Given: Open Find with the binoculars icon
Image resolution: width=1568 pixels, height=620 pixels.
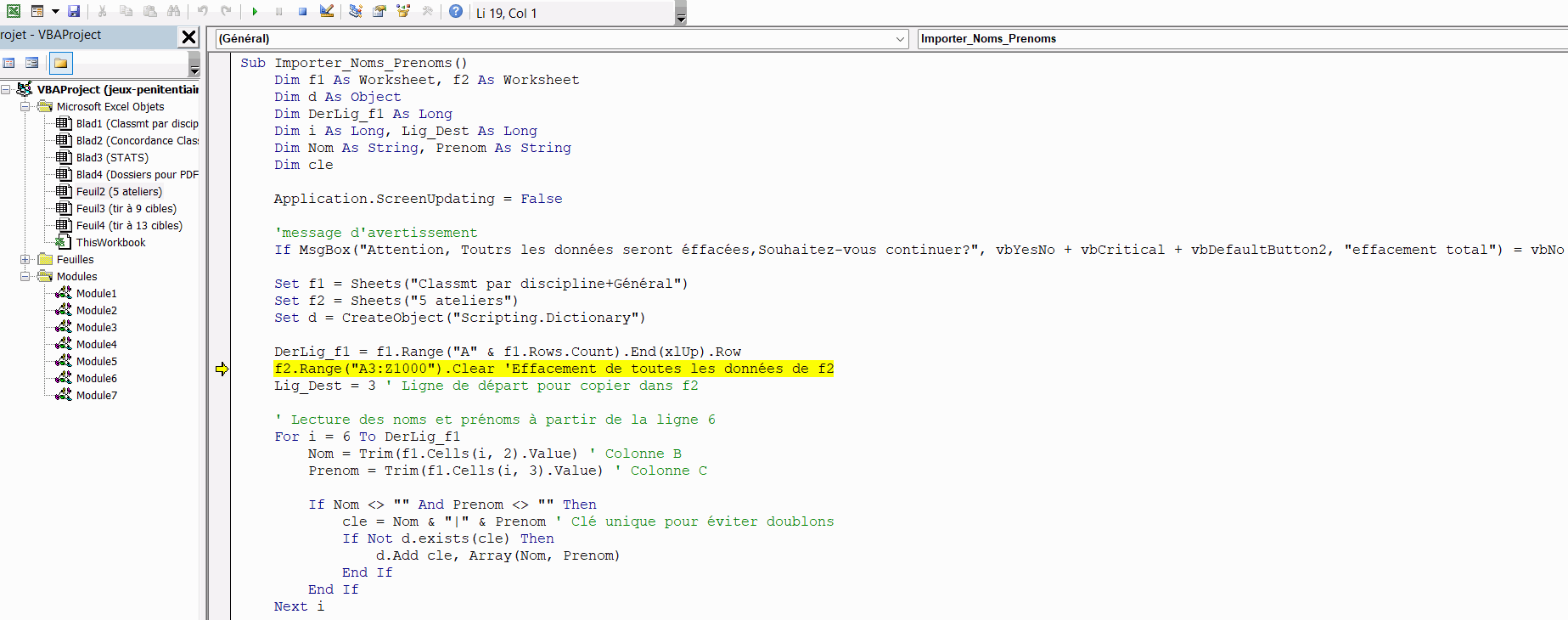Looking at the screenshot, I should click(173, 11).
